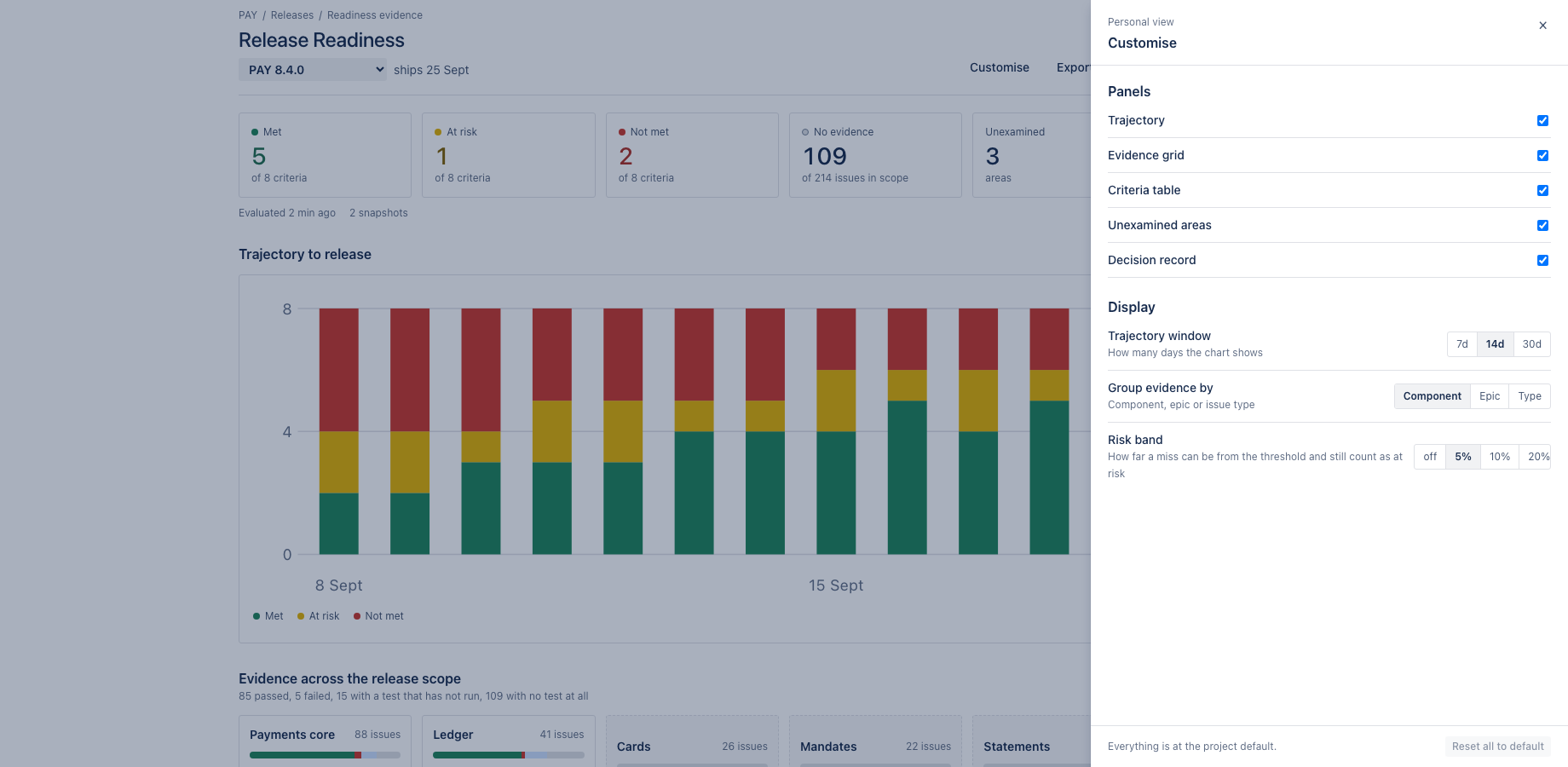
Task: Close the Customise panel with the X icon
Action: point(1542,26)
